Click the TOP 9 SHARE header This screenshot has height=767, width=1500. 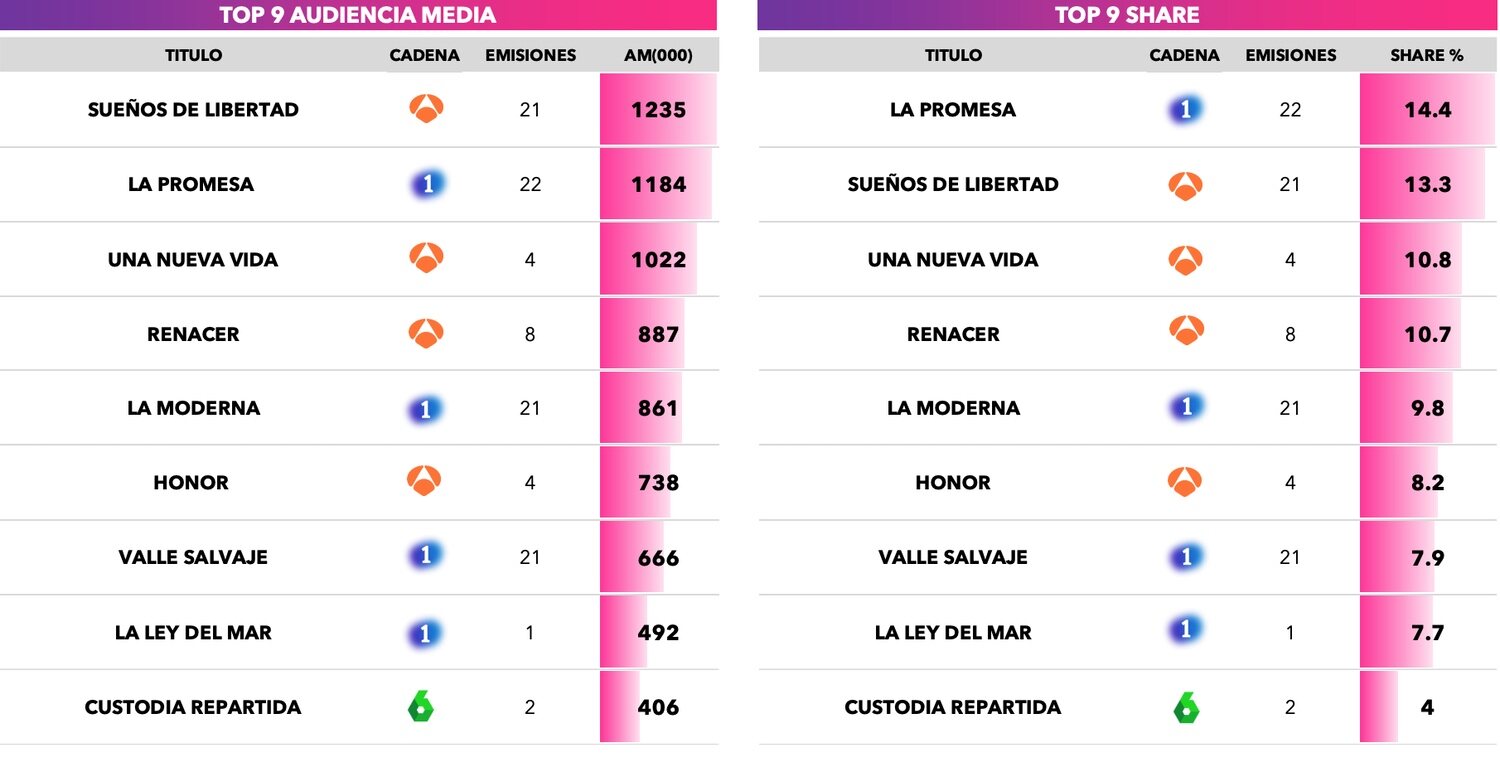[x=1127, y=15]
